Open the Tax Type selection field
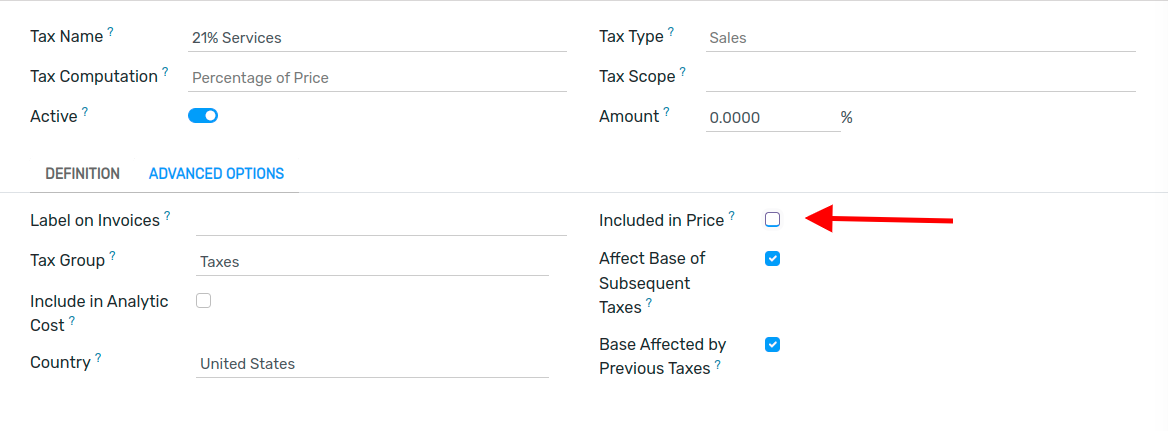Screen dimensions: 1168x431 pos(921,37)
